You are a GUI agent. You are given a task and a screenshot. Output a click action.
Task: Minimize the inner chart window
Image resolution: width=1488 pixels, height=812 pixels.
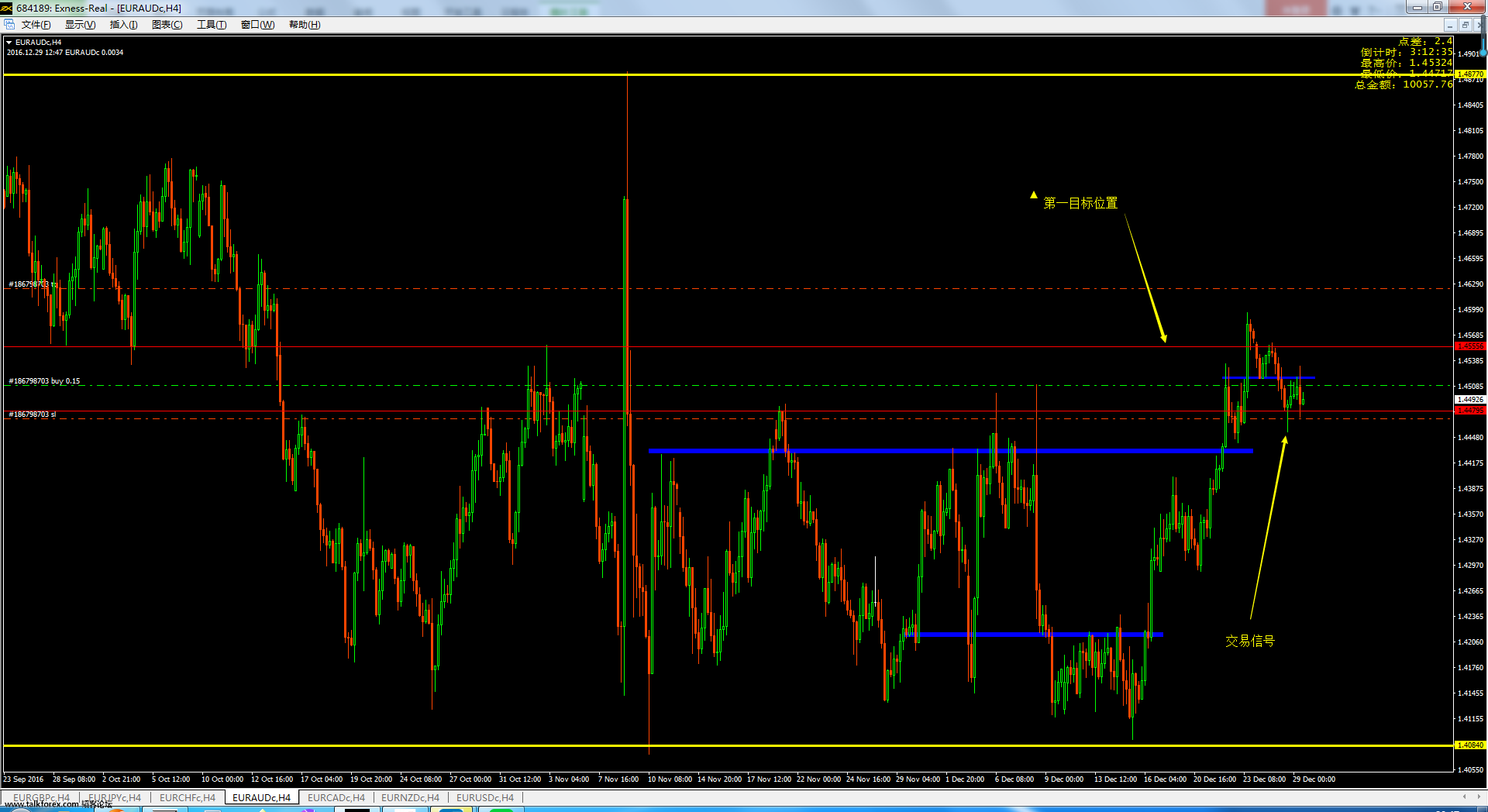click(x=1449, y=25)
